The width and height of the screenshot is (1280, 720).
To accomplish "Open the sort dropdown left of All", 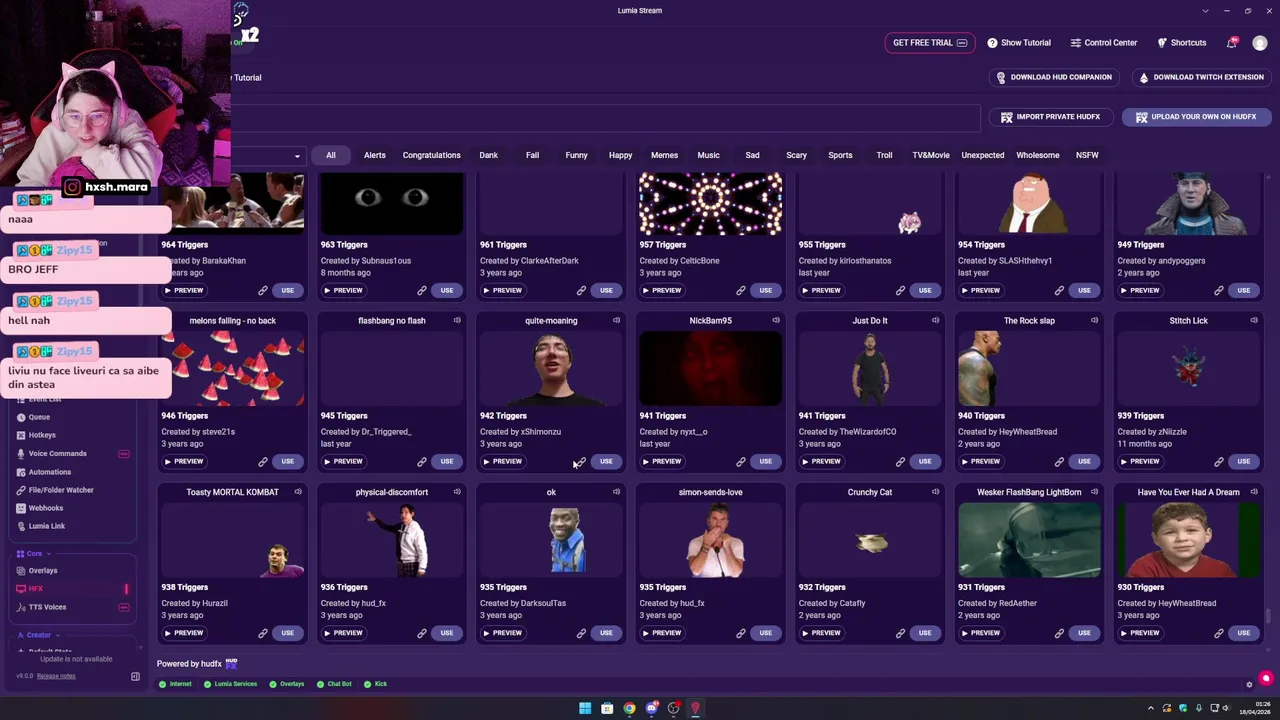I will (x=267, y=155).
